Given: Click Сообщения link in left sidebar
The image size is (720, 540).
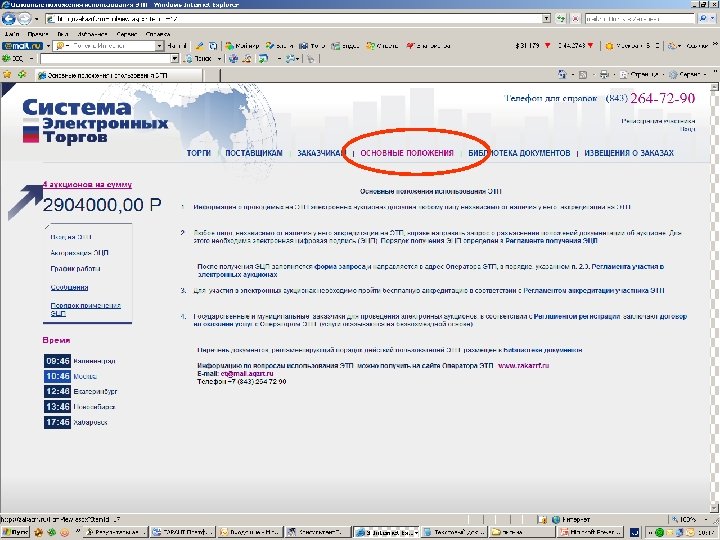Looking at the screenshot, I should (x=69, y=287).
